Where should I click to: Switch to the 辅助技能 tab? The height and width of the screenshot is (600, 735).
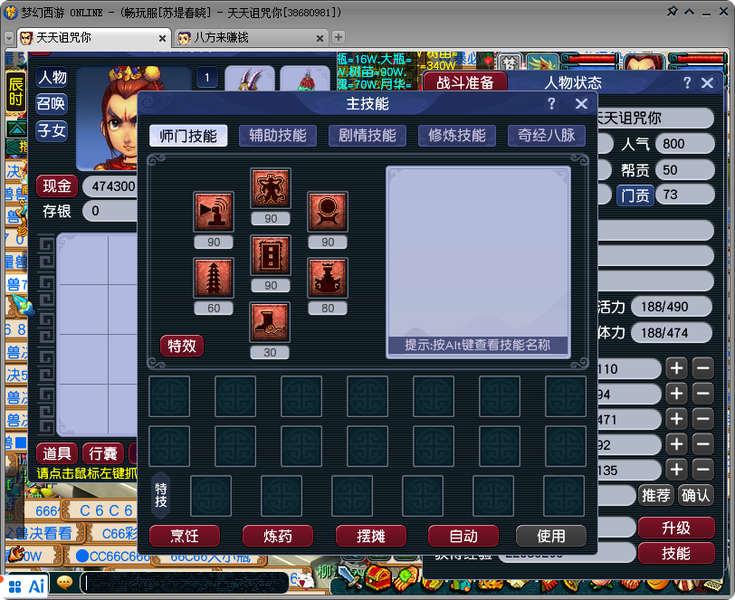click(278, 136)
